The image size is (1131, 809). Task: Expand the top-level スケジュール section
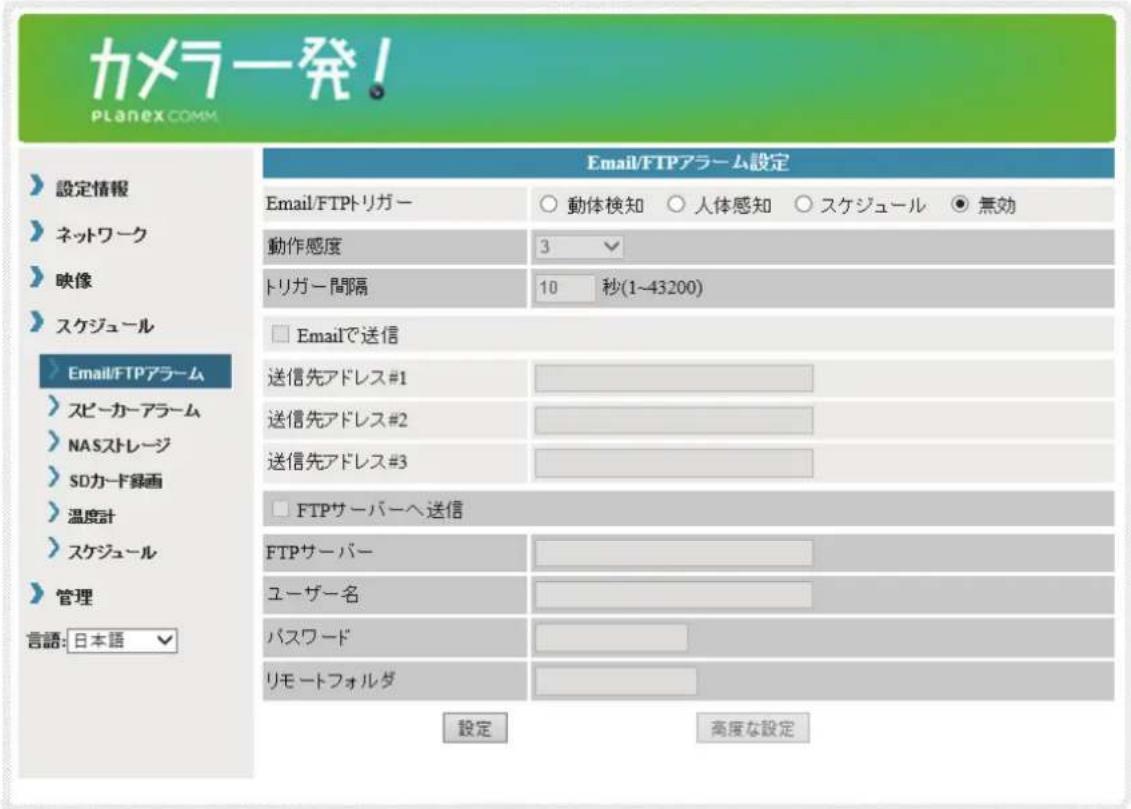[105, 326]
